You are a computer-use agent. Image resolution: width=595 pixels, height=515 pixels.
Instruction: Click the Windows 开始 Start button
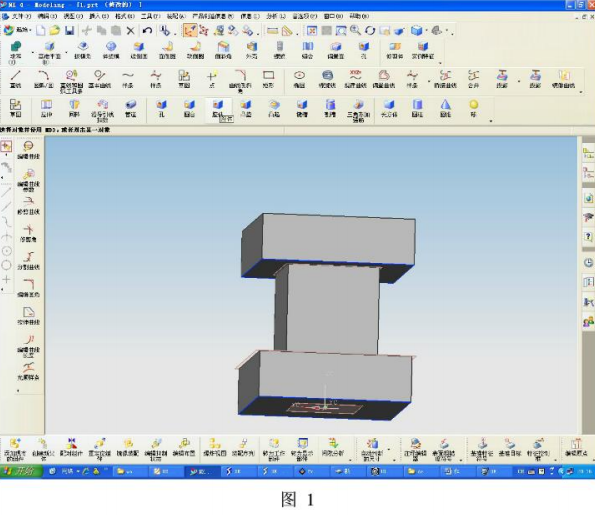pos(21,471)
